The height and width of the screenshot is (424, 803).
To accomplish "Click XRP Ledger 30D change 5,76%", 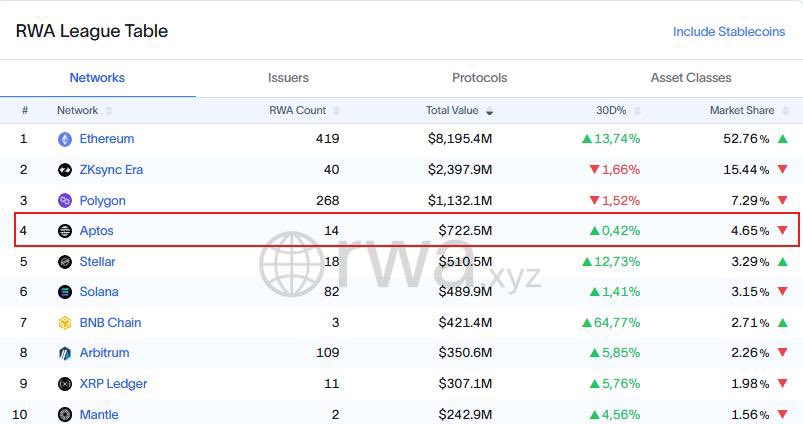I will point(615,384).
